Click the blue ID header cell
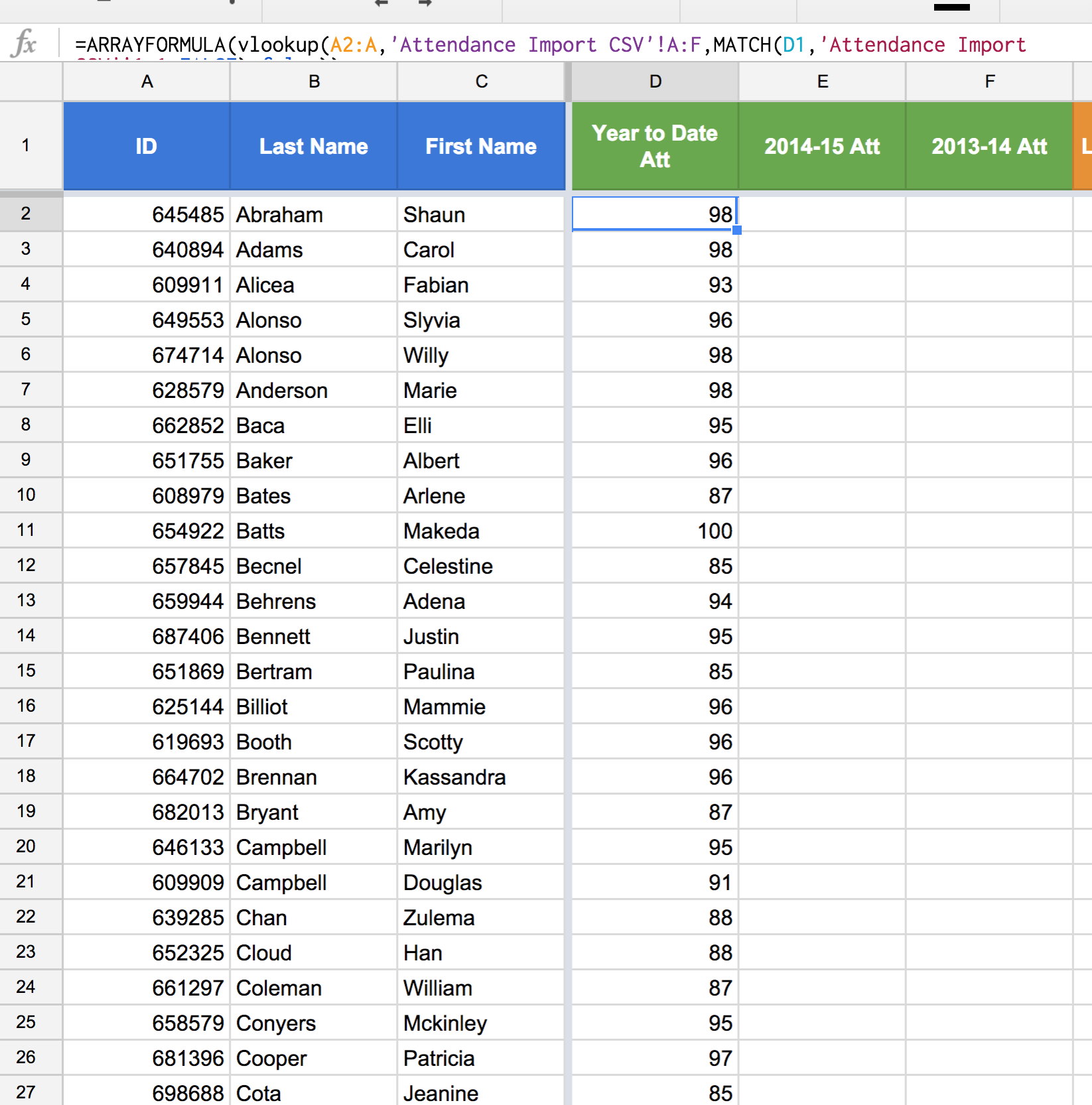 pyautogui.click(x=147, y=146)
